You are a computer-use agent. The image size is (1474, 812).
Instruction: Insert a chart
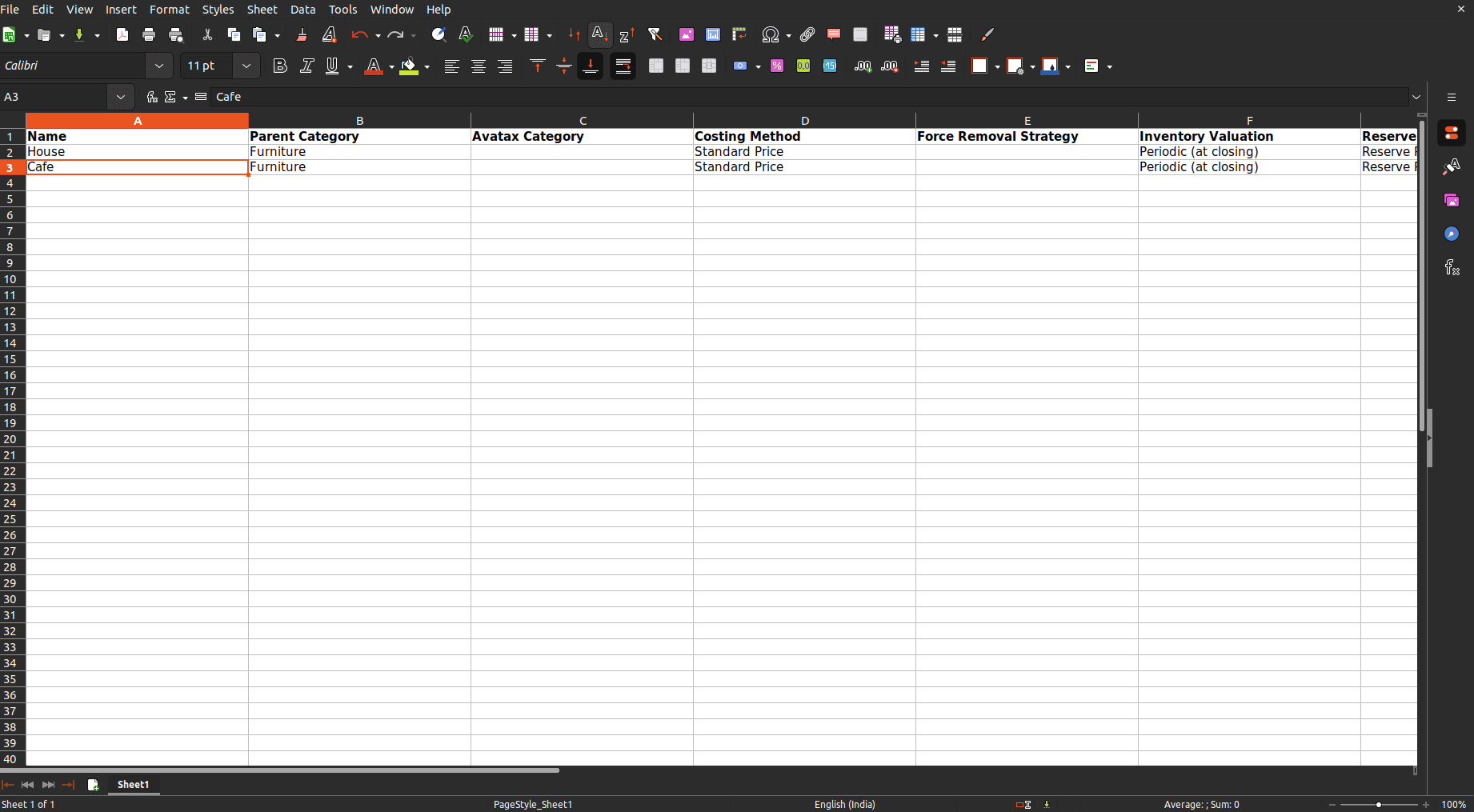[x=713, y=34]
